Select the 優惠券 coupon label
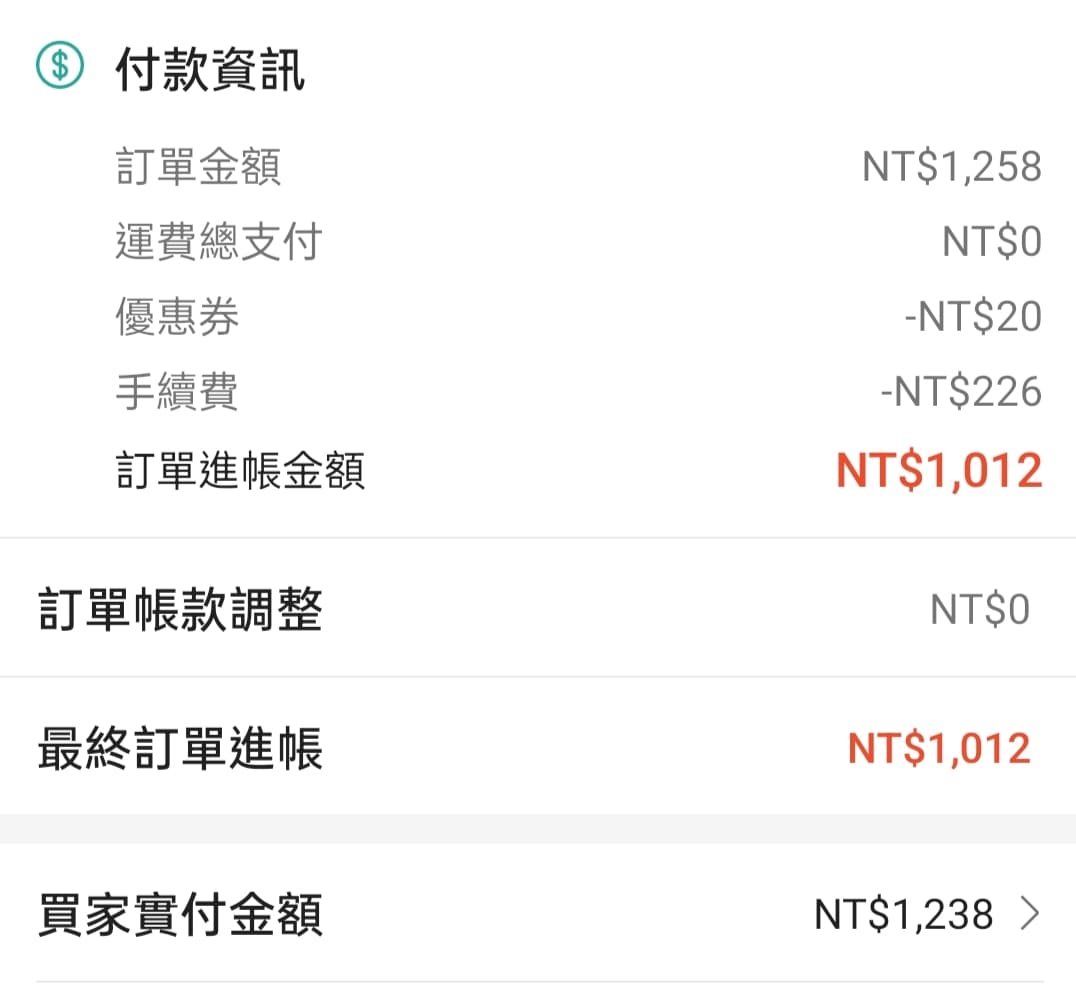This screenshot has height=989, width=1076. coord(177,316)
